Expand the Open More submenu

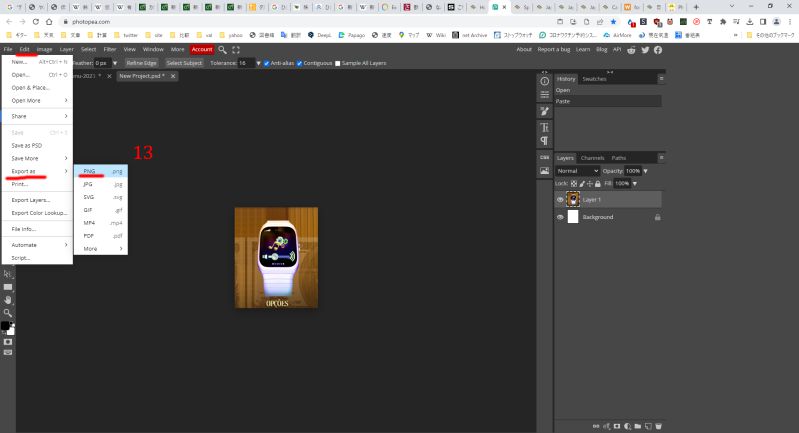(x=38, y=100)
